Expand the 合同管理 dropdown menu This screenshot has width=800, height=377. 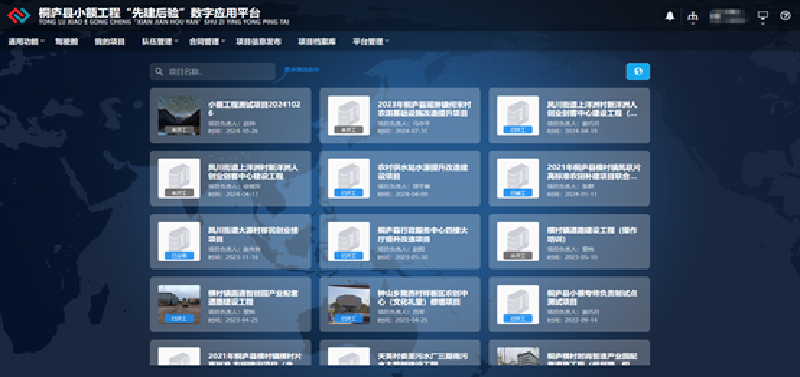click(x=207, y=42)
